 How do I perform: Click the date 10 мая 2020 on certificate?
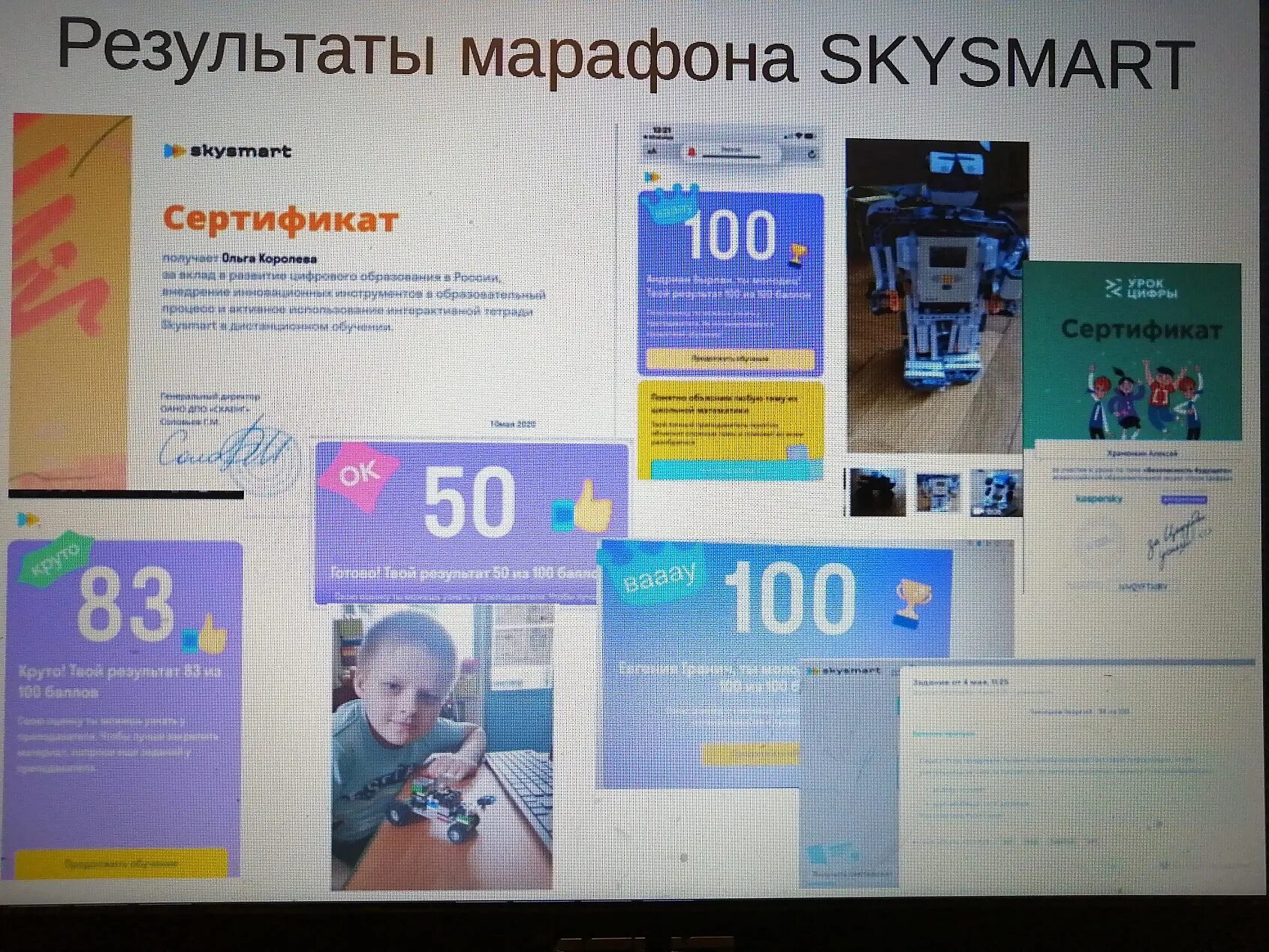coord(513,424)
